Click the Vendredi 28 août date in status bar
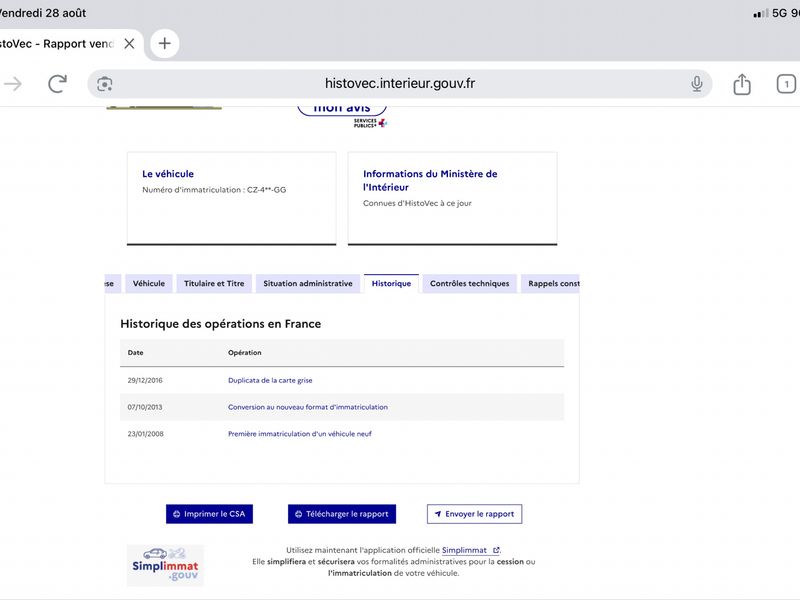The image size is (800, 600). [x=43, y=13]
